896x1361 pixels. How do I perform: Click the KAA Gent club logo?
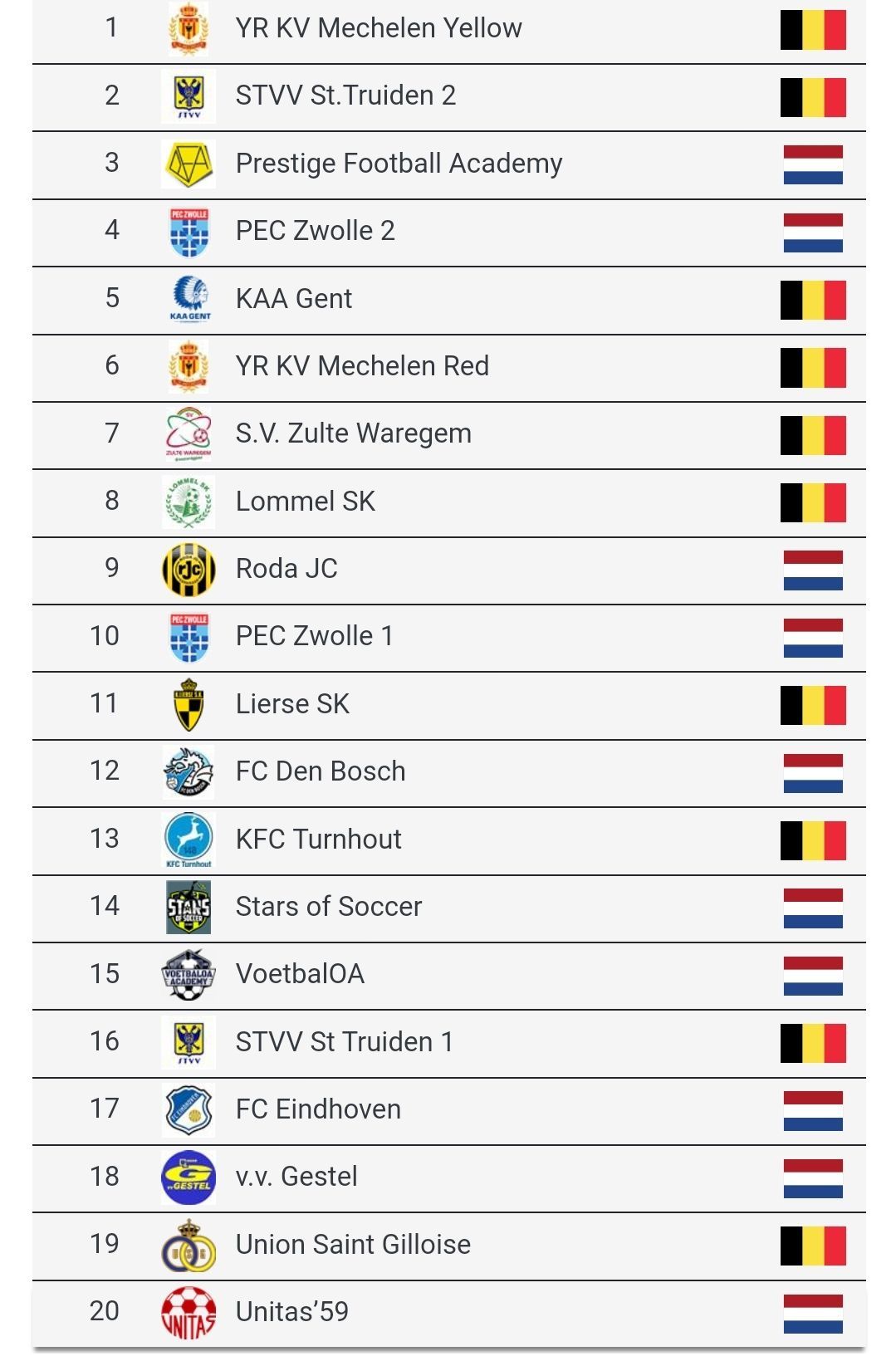189,299
